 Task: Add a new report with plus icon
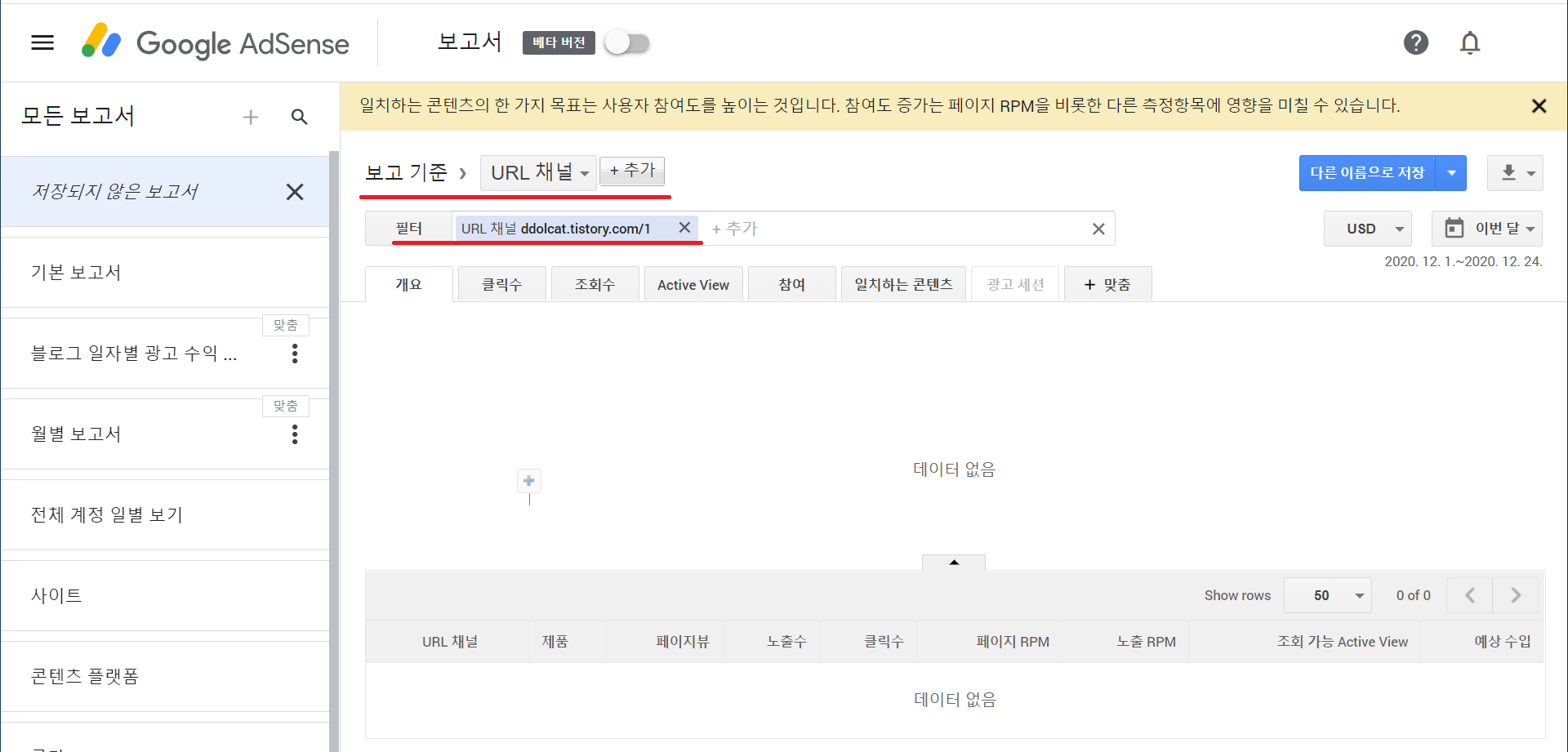[x=251, y=118]
